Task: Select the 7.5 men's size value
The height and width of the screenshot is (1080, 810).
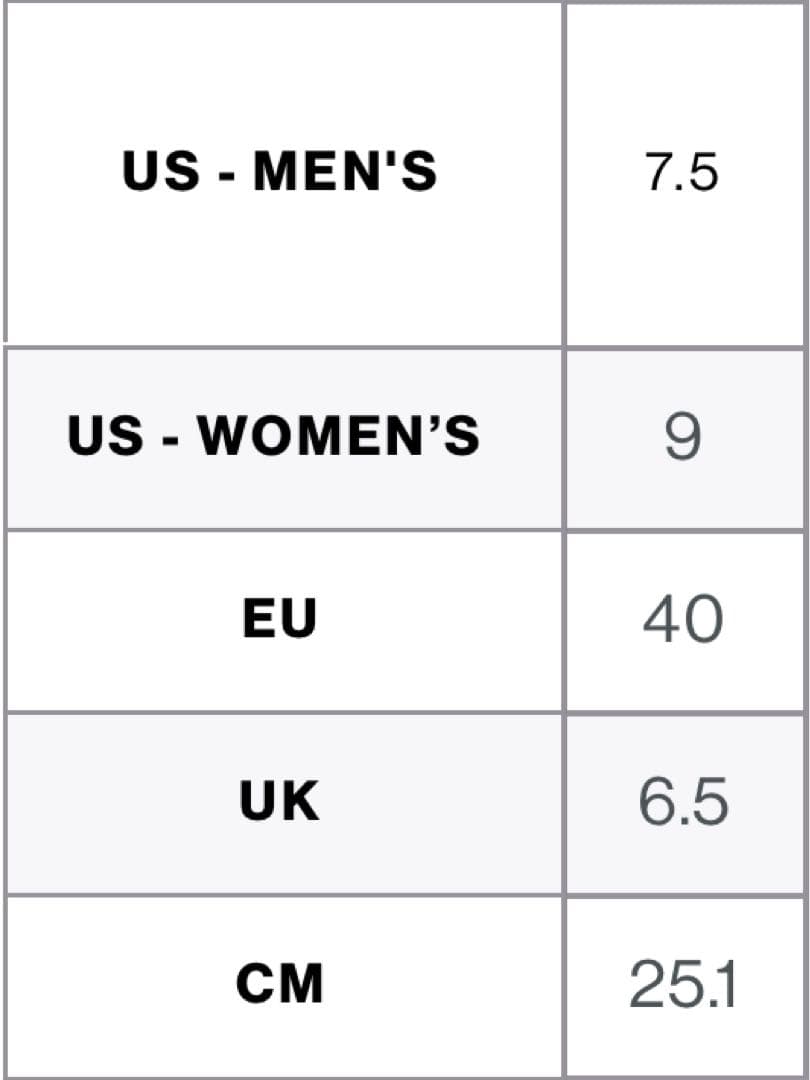Action: 682,173
